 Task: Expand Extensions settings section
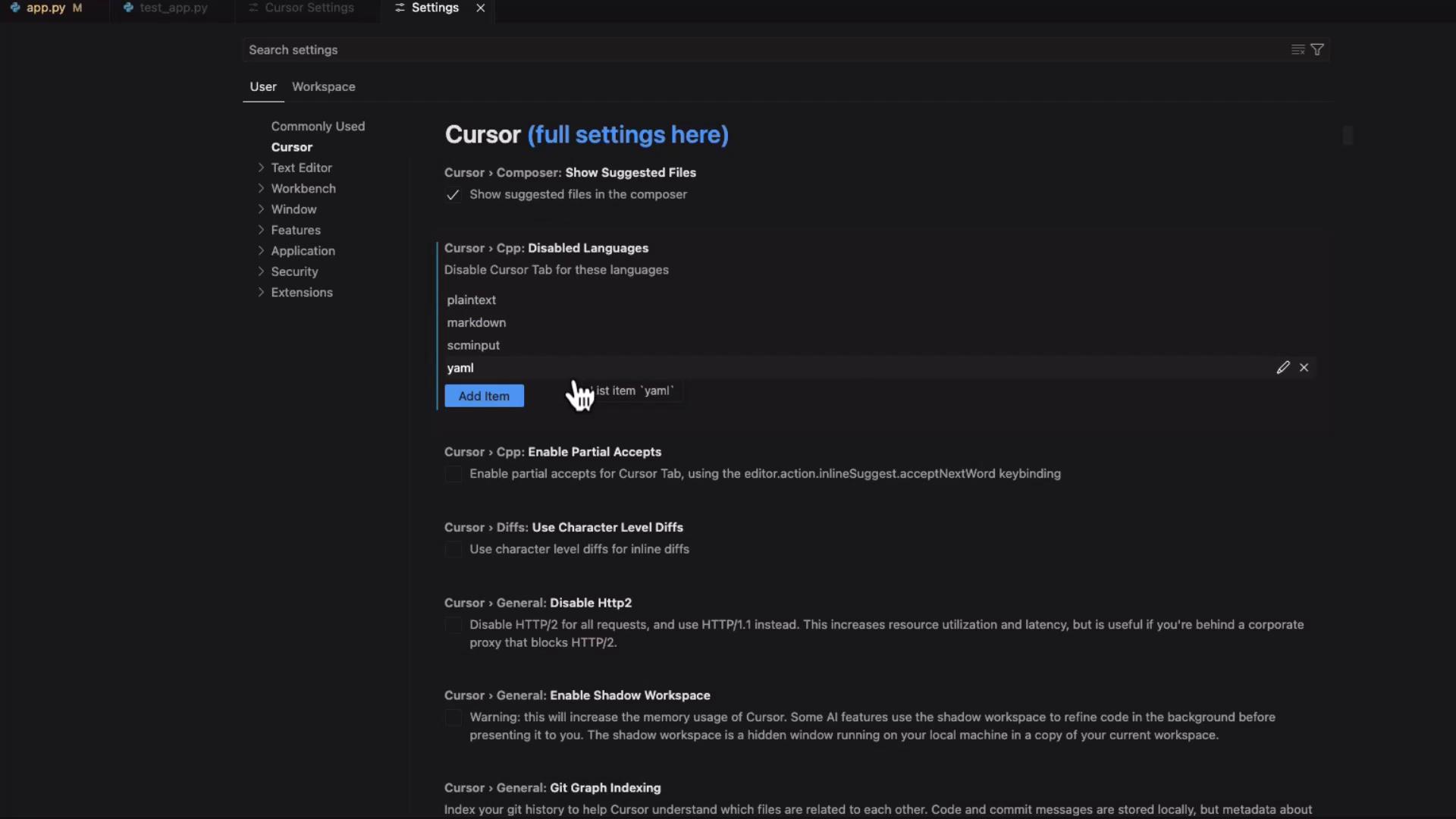(x=261, y=293)
